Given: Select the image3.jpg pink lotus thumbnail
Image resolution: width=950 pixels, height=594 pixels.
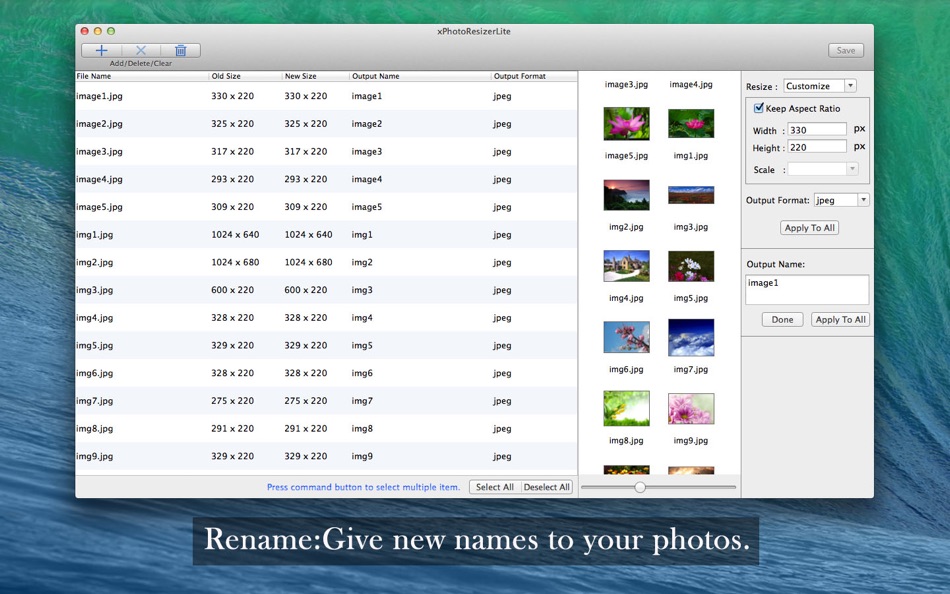Looking at the screenshot, I should click(626, 124).
